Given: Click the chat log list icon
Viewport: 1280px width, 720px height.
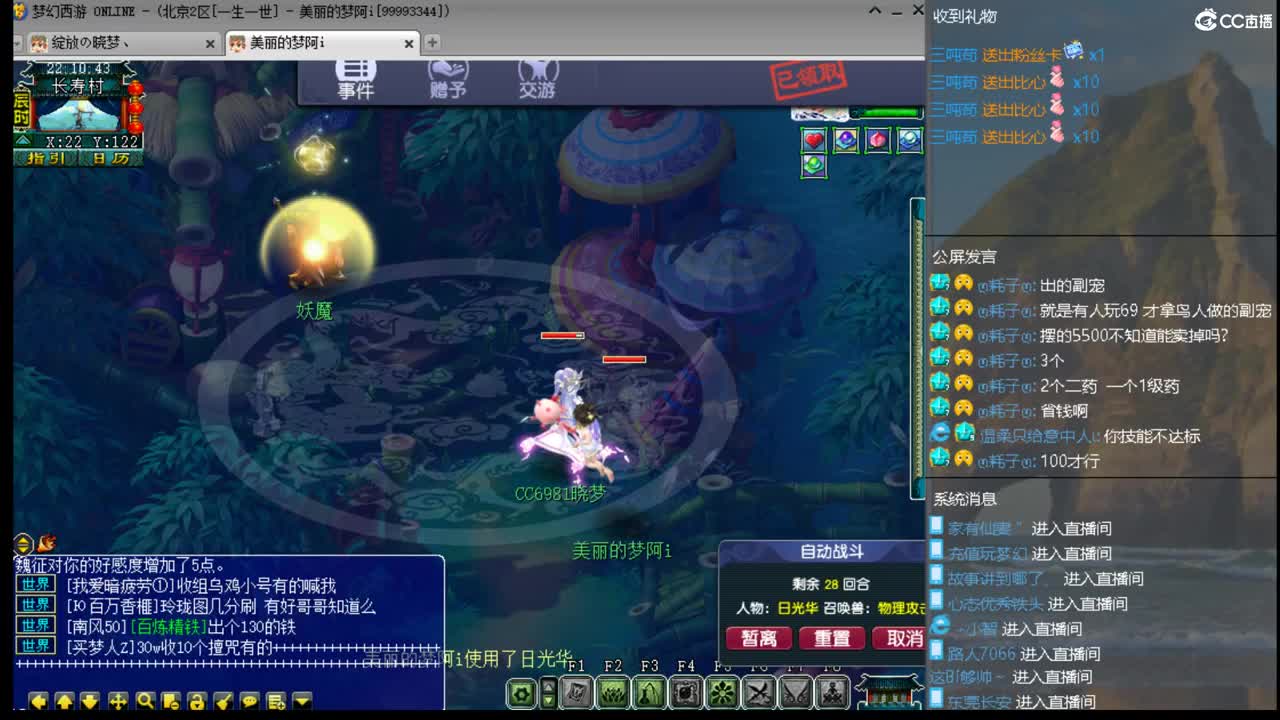Looking at the screenshot, I should point(276,702).
